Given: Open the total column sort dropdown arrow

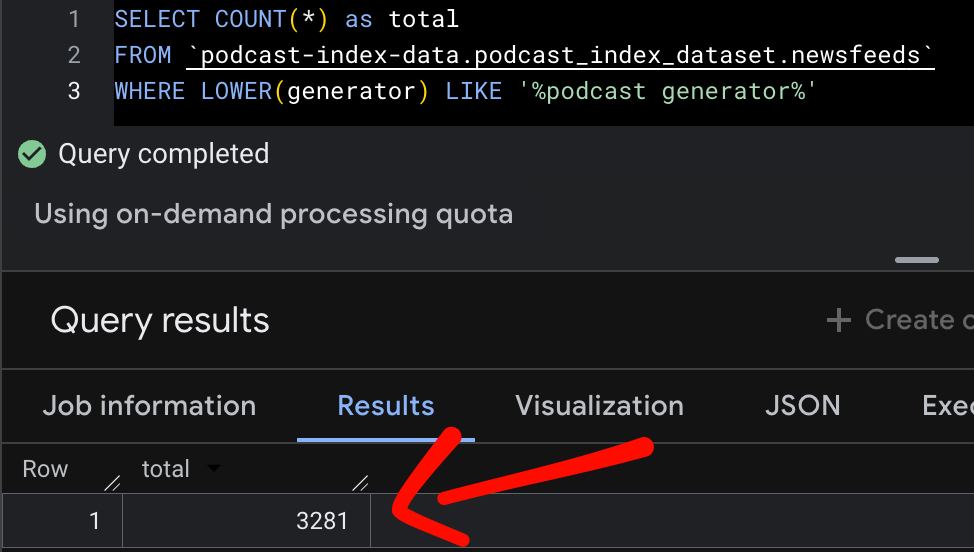Looking at the screenshot, I should tap(213, 469).
